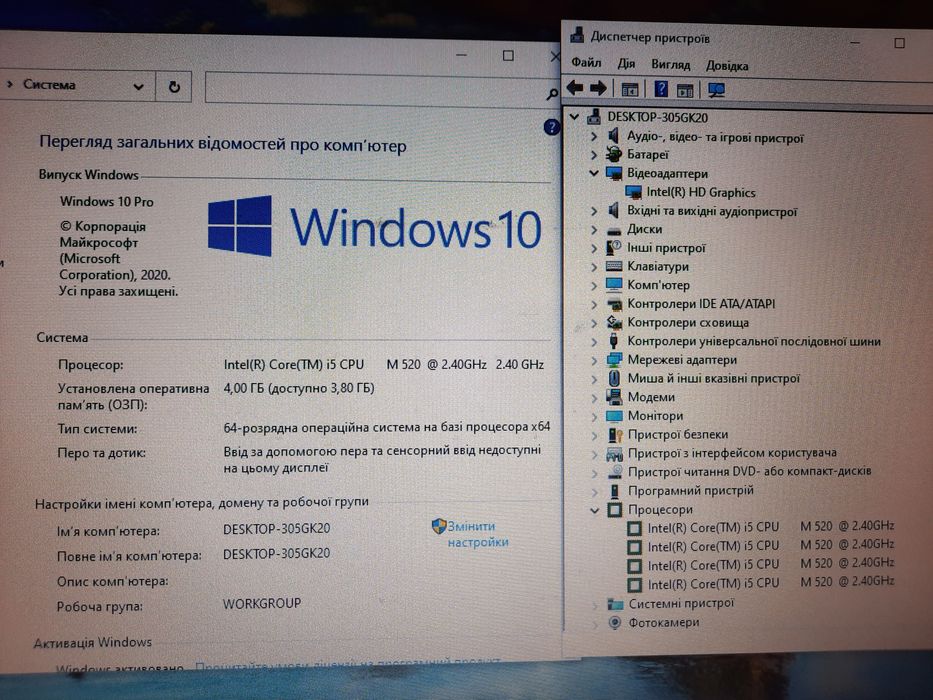Select the Модеми device icon
Image resolution: width=933 pixels, height=700 pixels.
pyautogui.click(x=614, y=396)
